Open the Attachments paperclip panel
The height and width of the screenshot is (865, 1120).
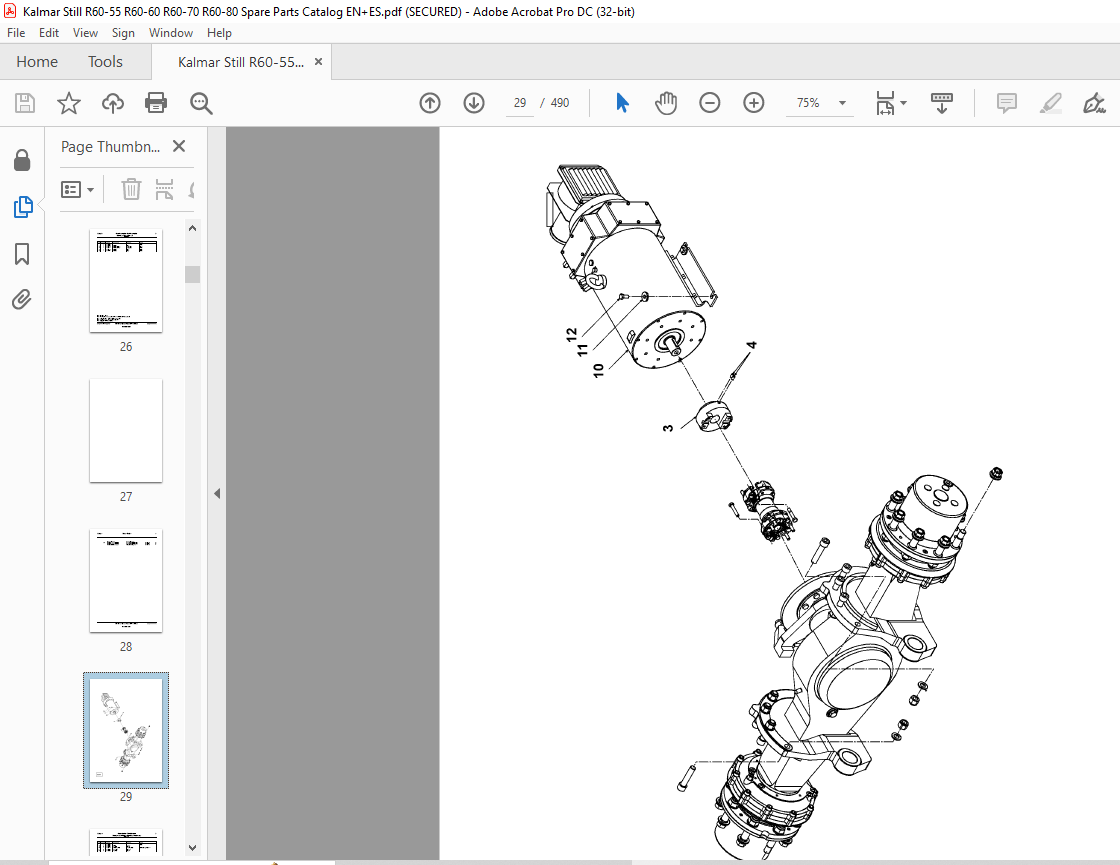coord(22,299)
